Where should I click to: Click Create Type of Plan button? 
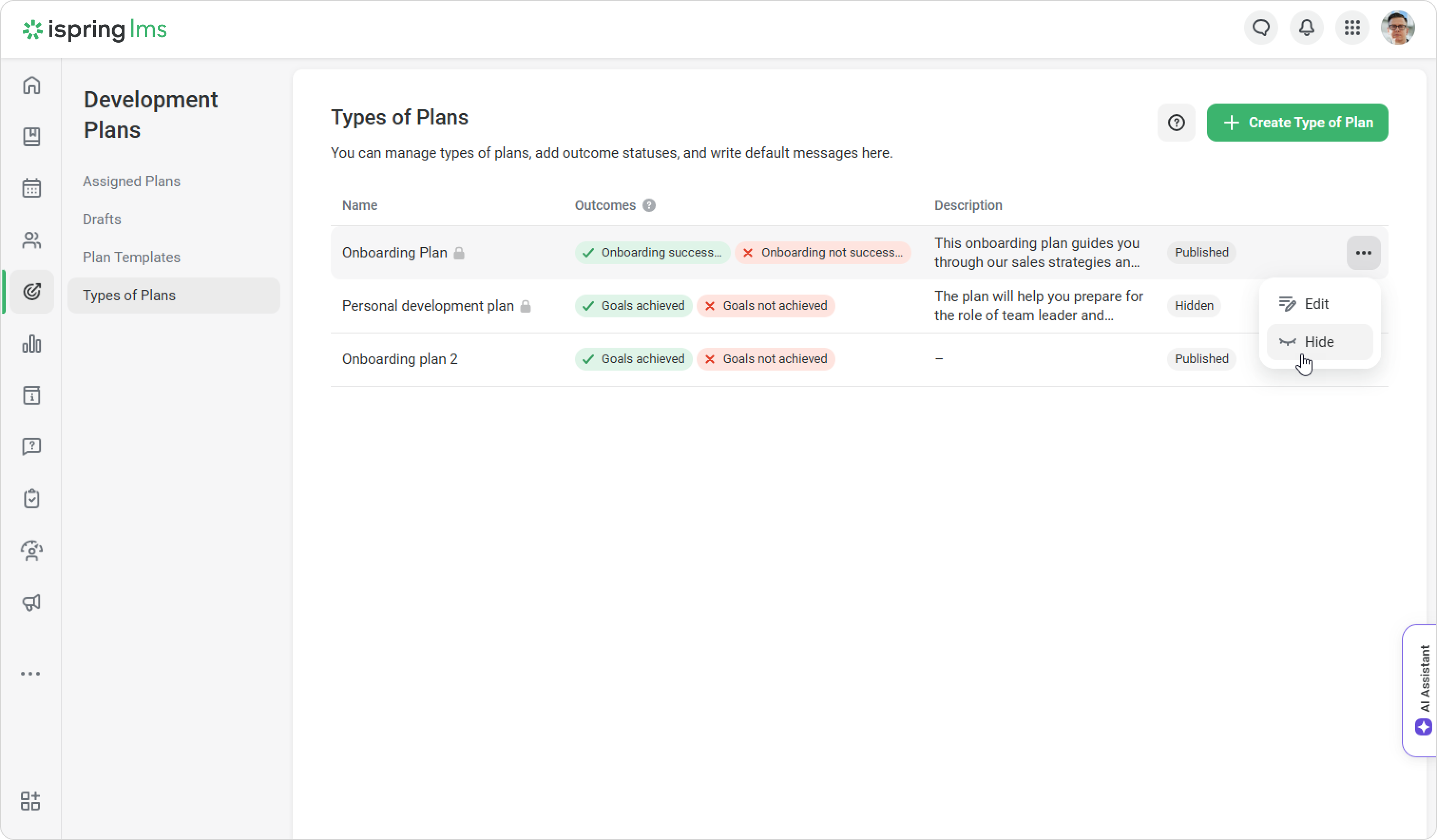[1297, 123]
